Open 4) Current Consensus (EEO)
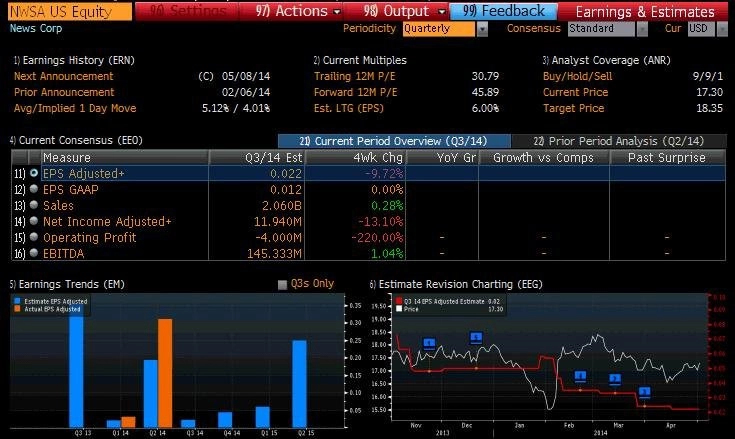Screen dimensions: 735x439 (x=76, y=141)
